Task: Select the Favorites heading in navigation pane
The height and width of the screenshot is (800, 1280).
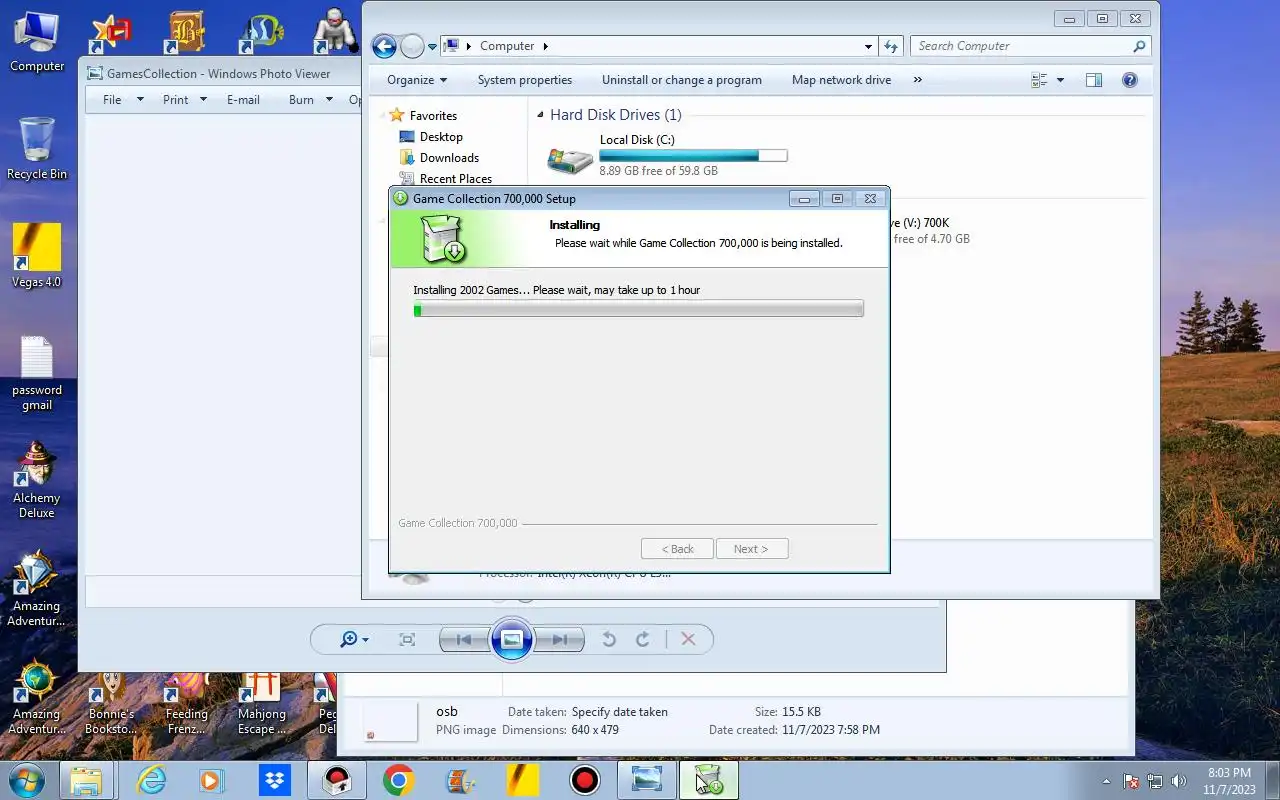Action: 432,116
